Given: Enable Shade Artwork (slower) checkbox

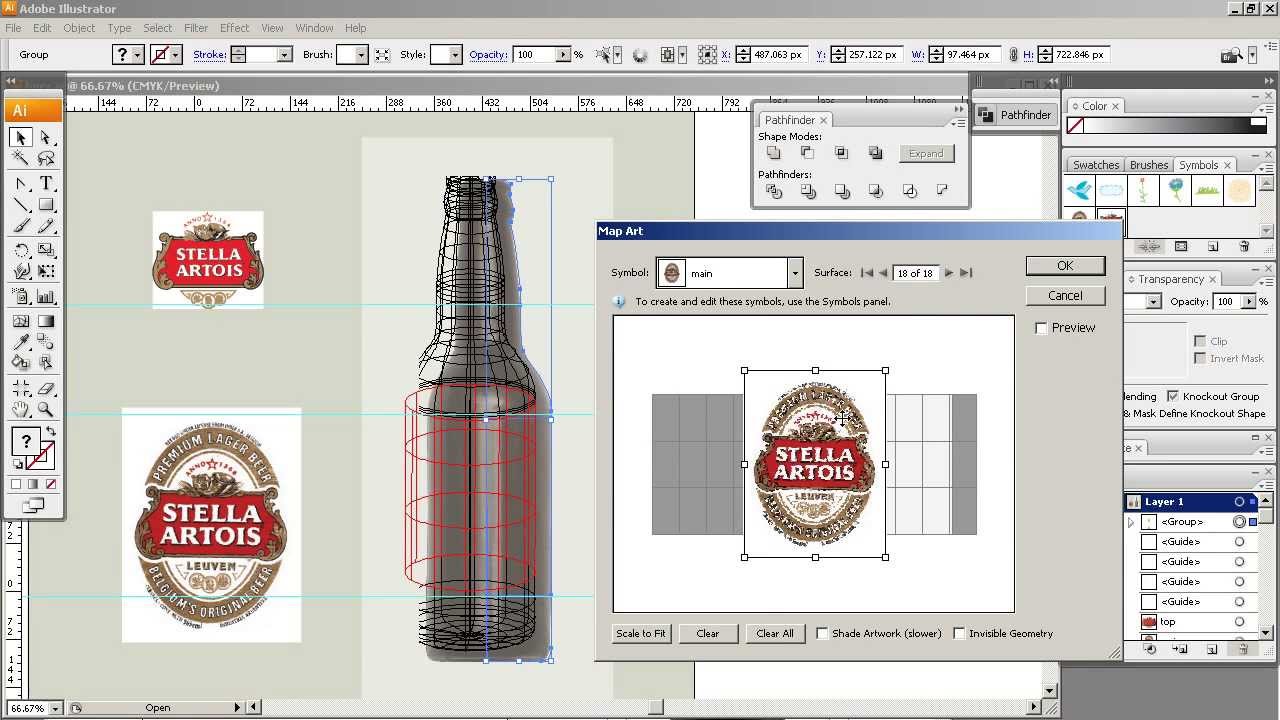Looking at the screenshot, I should pos(822,633).
